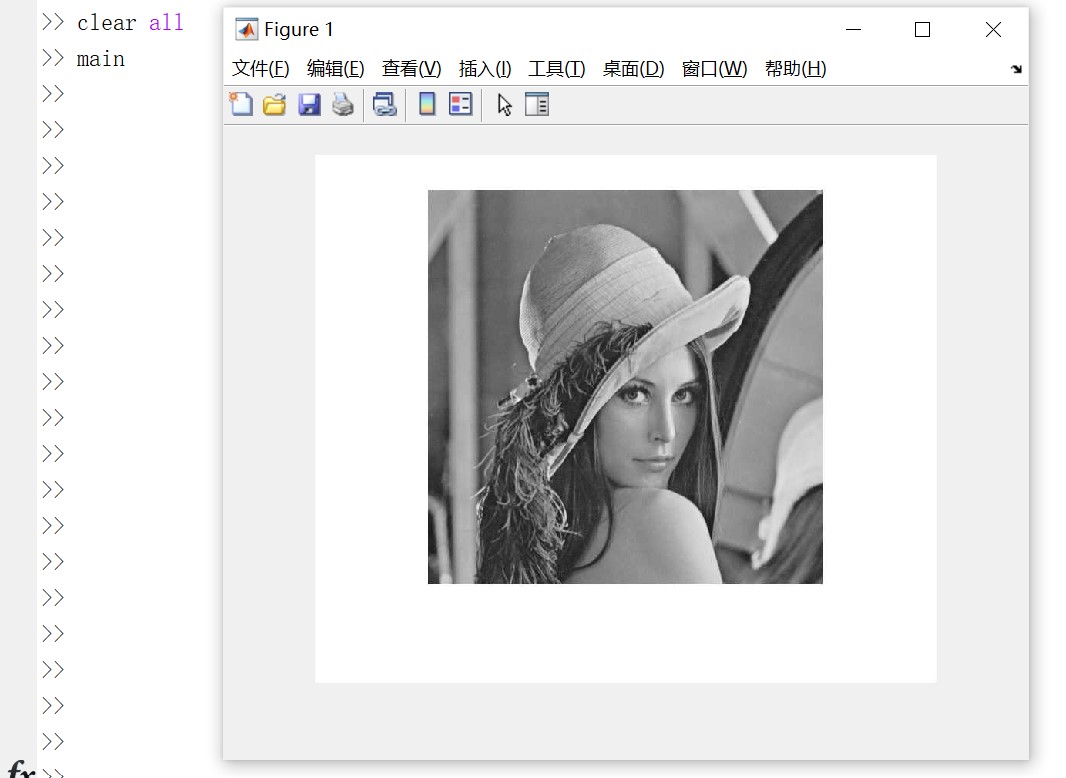Open the 文件(F) menu
Image resolution: width=1066 pixels, height=778 pixels.
(261, 69)
